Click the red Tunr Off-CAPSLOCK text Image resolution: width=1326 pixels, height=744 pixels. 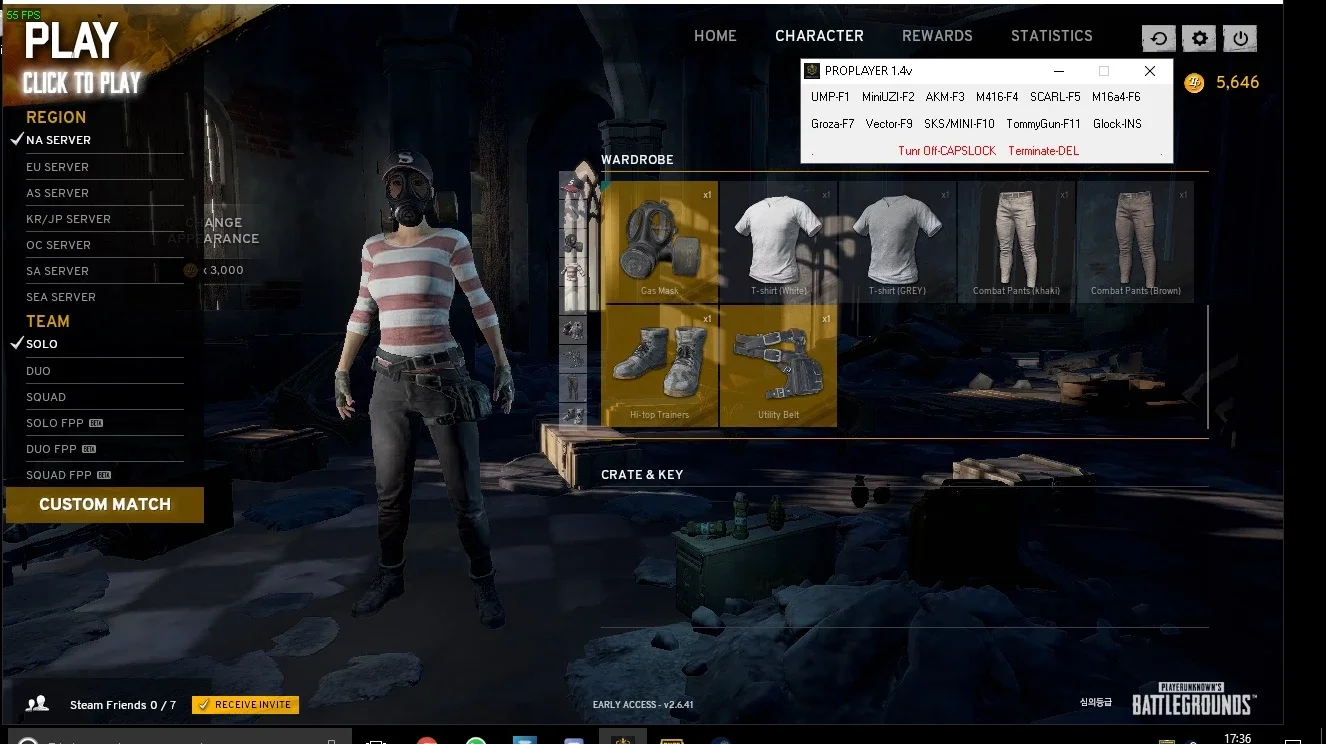pyautogui.click(x=947, y=151)
